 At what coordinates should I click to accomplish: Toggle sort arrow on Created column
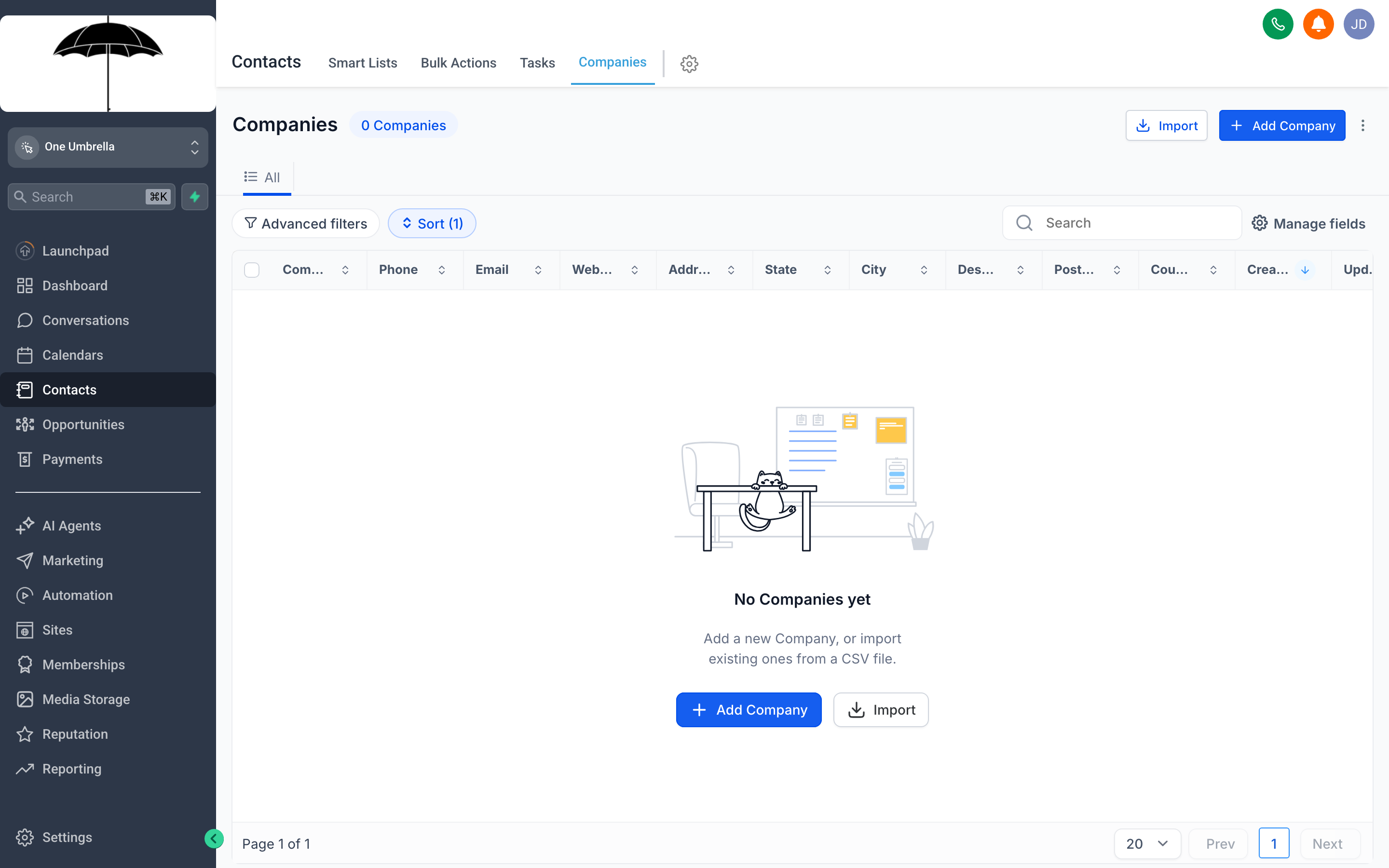click(x=1305, y=270)
